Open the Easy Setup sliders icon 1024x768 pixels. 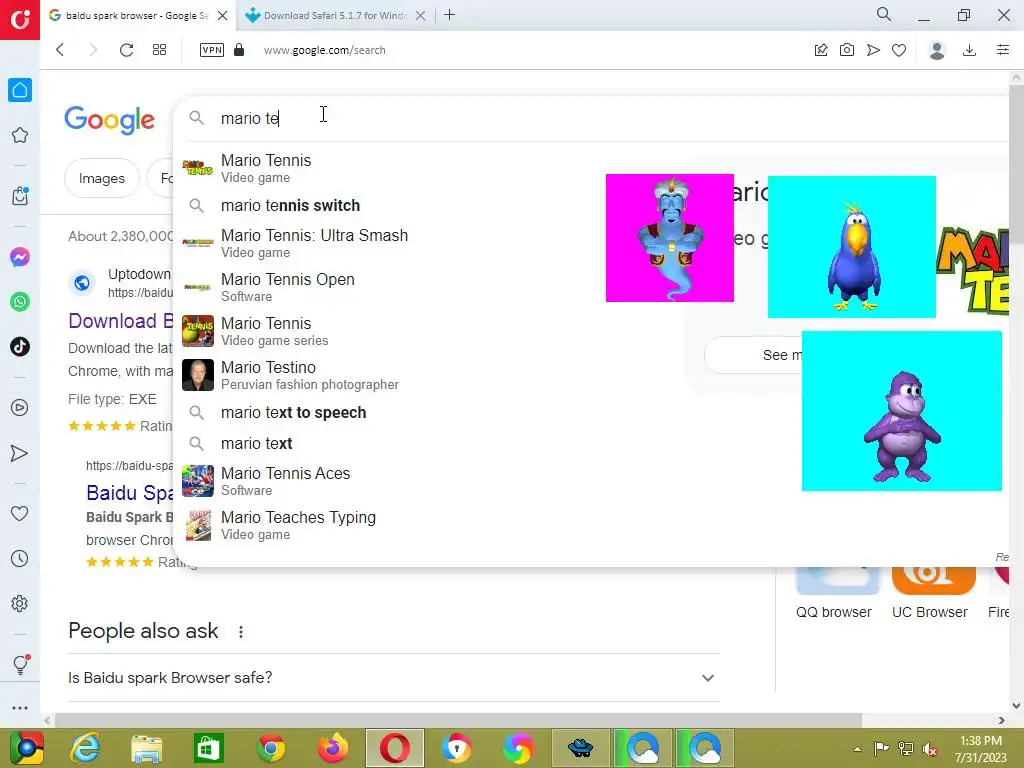pos(1003,50)
